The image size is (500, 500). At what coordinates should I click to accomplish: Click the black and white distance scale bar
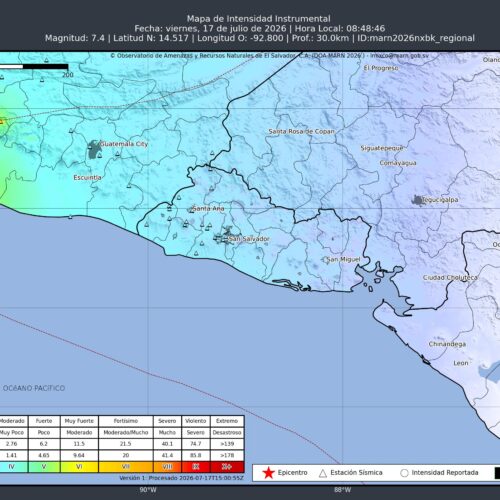click(x=34, y=67)
